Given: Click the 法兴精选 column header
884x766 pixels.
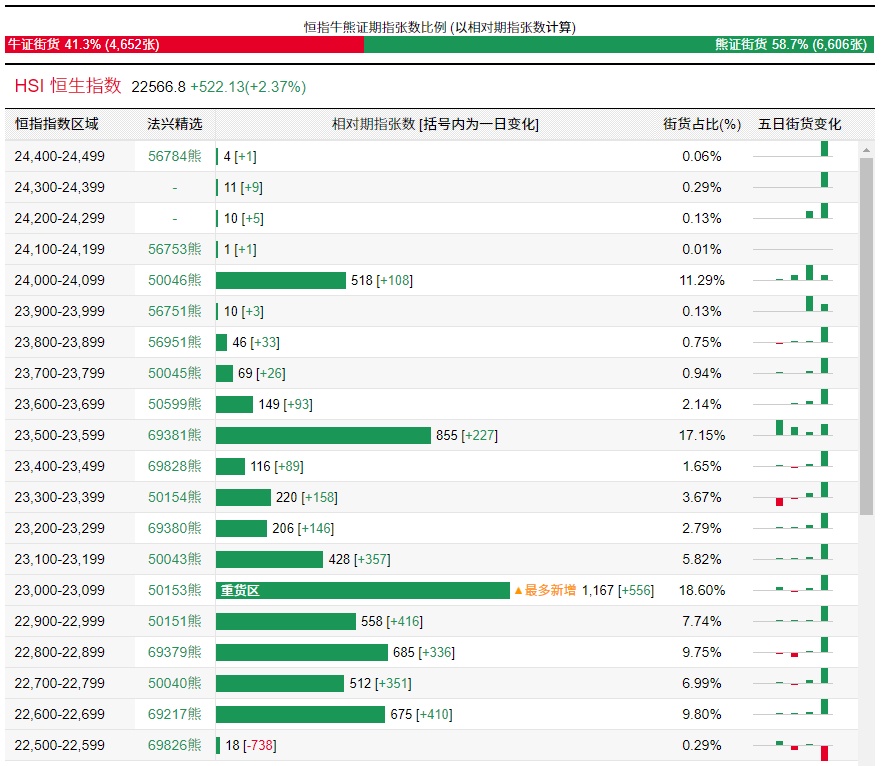Looking at the screenshot, I should click(174, 124).
